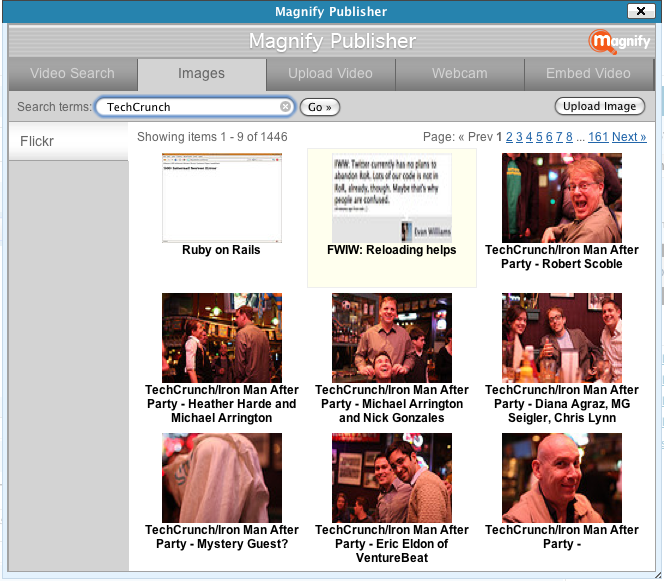This screenshot has height=581, width=664.
Task: Select the Webcam tab
Action: [459, 74]
